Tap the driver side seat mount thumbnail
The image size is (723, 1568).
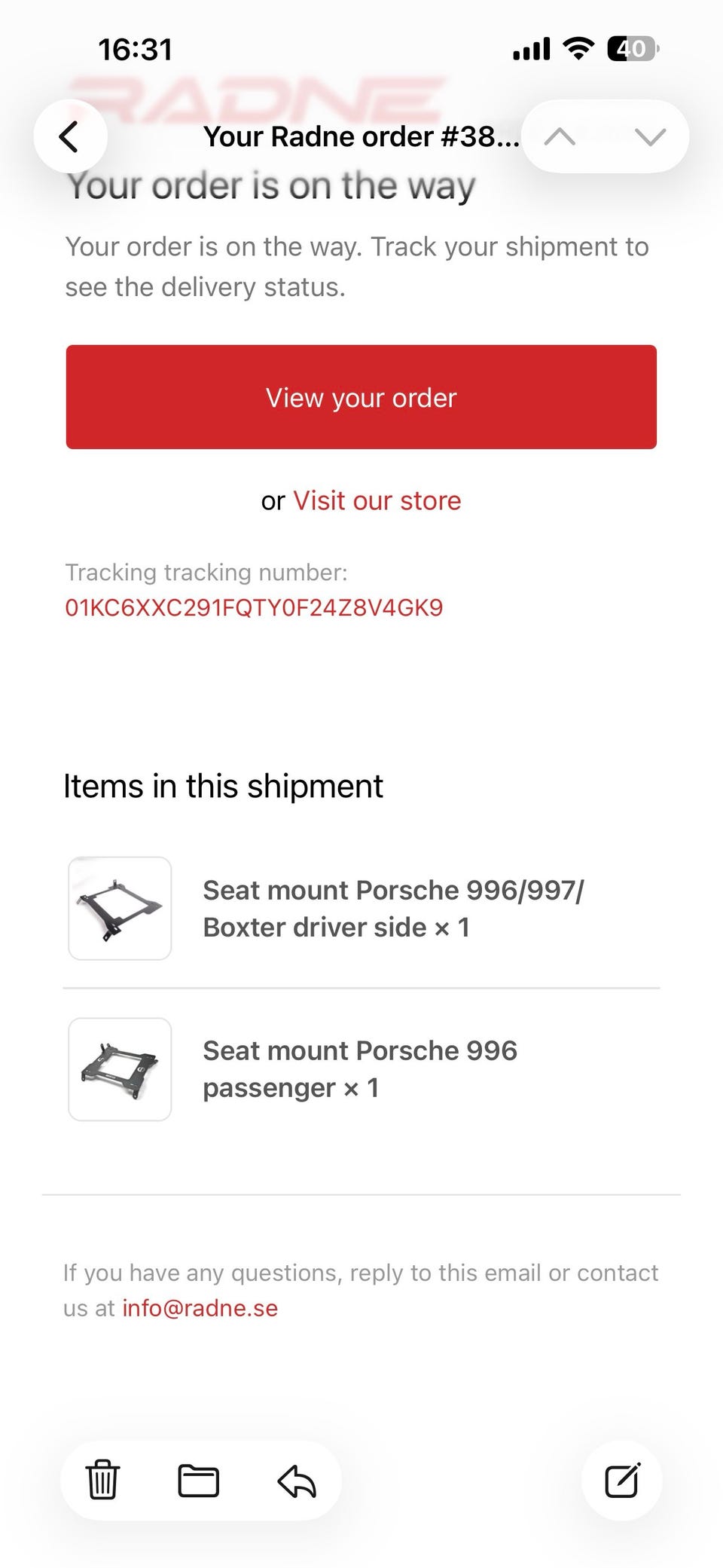tap(120, 908)
